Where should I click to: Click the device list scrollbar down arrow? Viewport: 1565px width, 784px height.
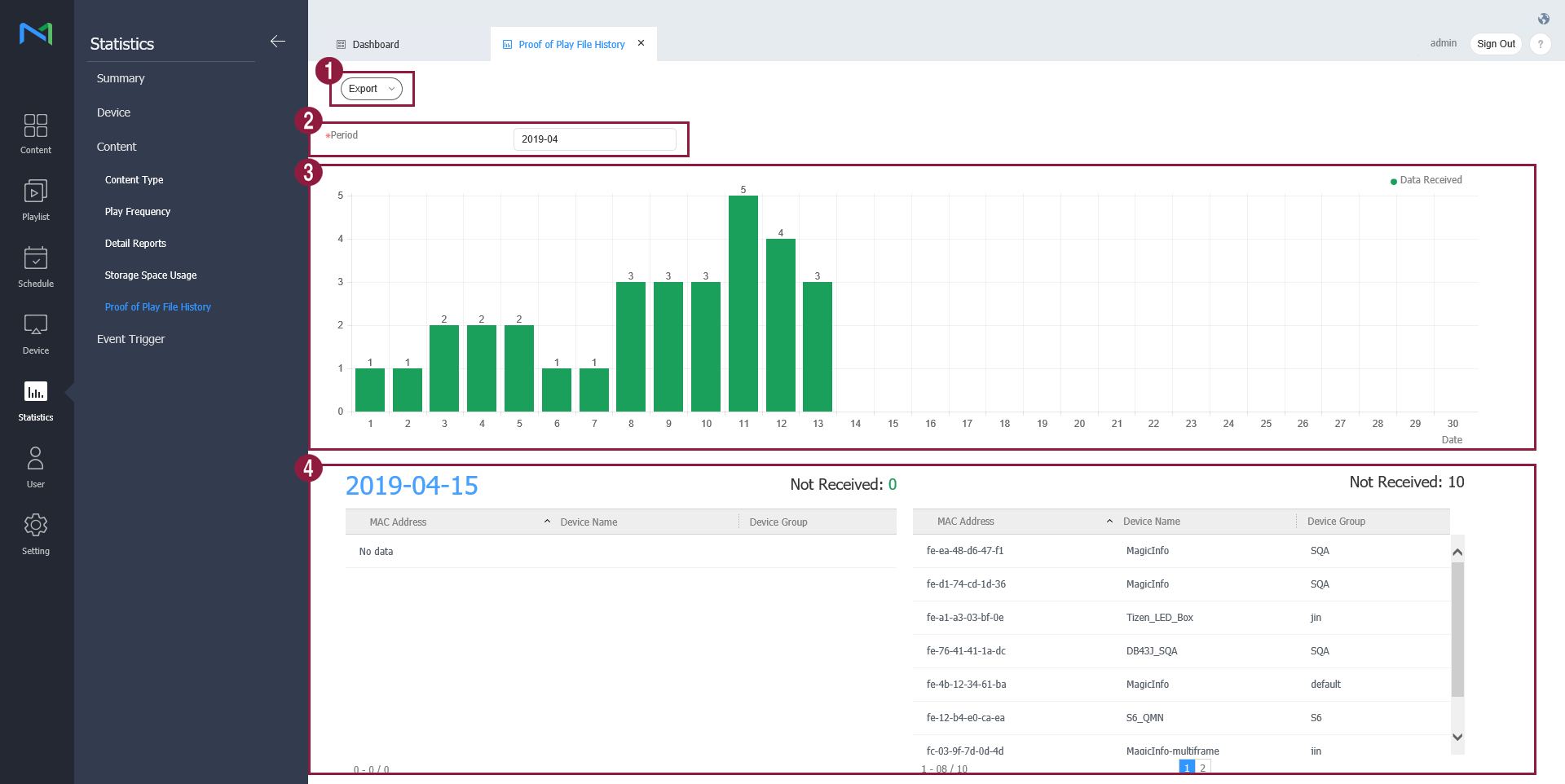[1457, 737]
